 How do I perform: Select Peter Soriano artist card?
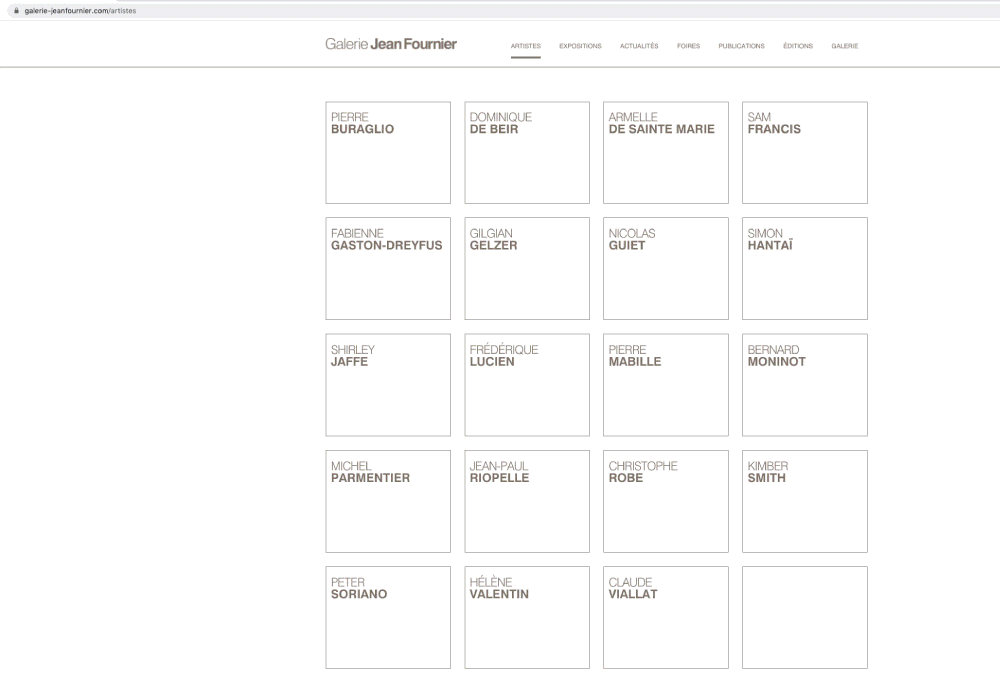[388, 617]
